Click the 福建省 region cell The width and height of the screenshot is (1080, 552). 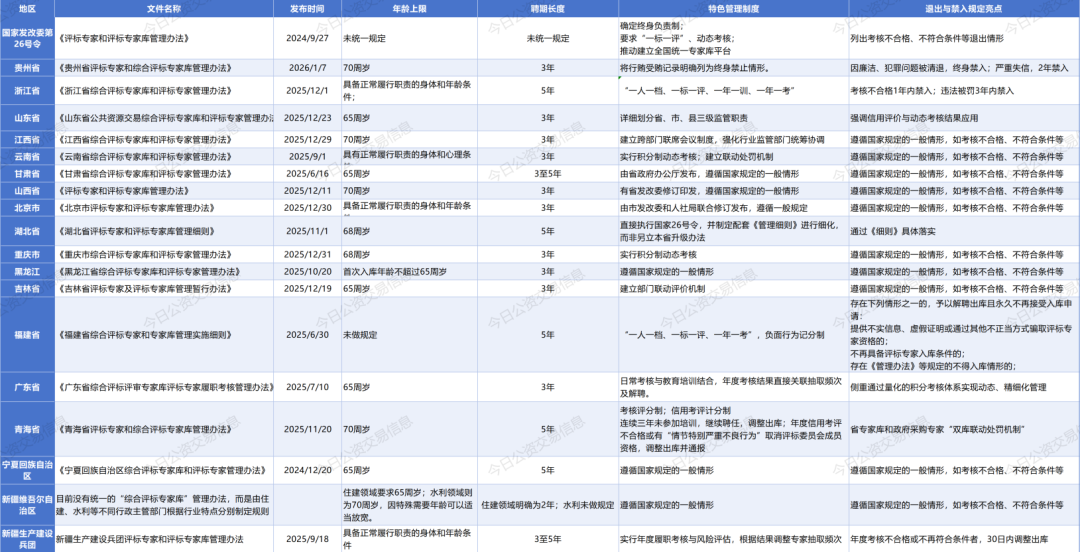click(27, 334)
